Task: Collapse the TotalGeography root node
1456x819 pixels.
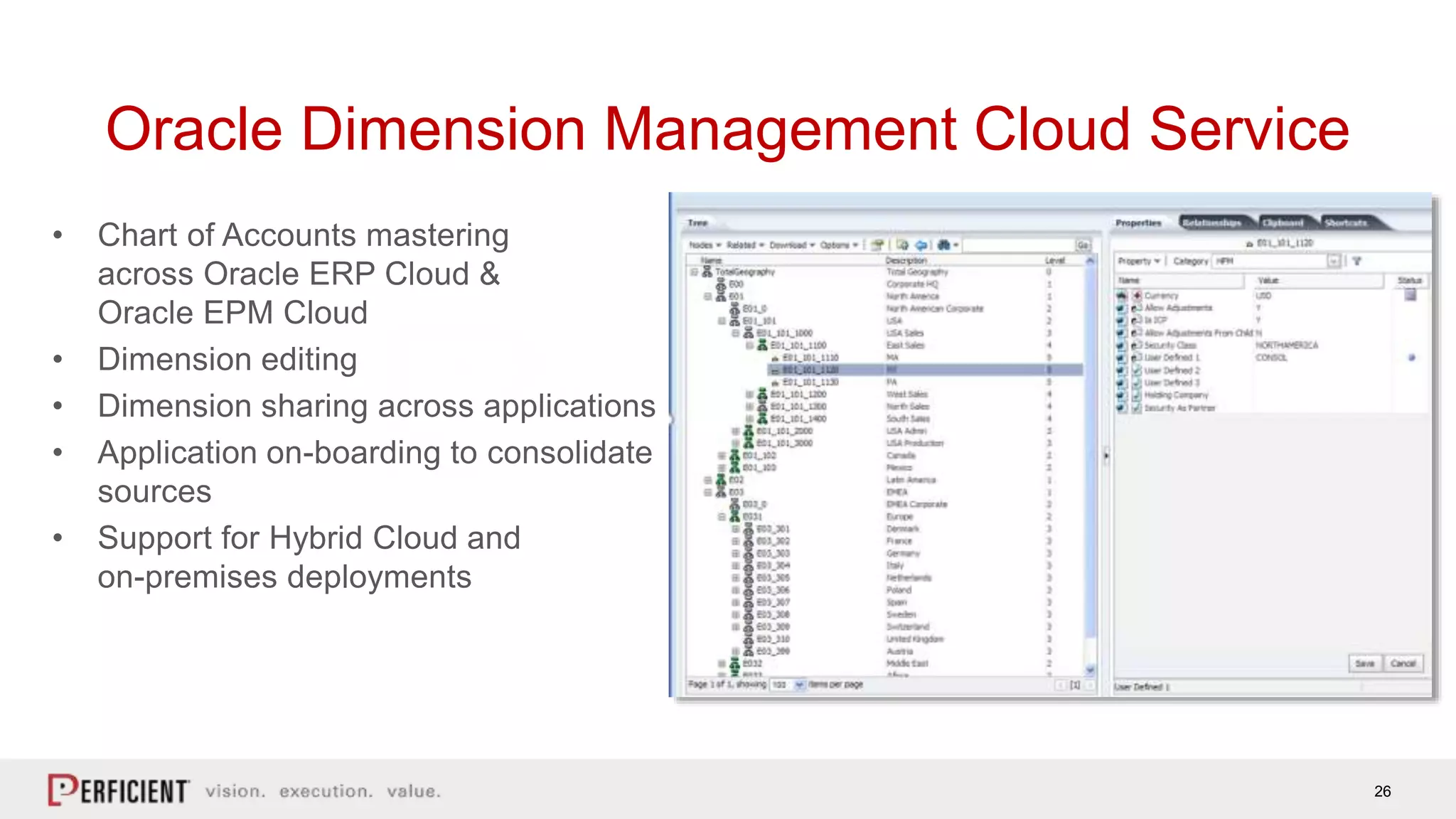Action: click(695, 272)
